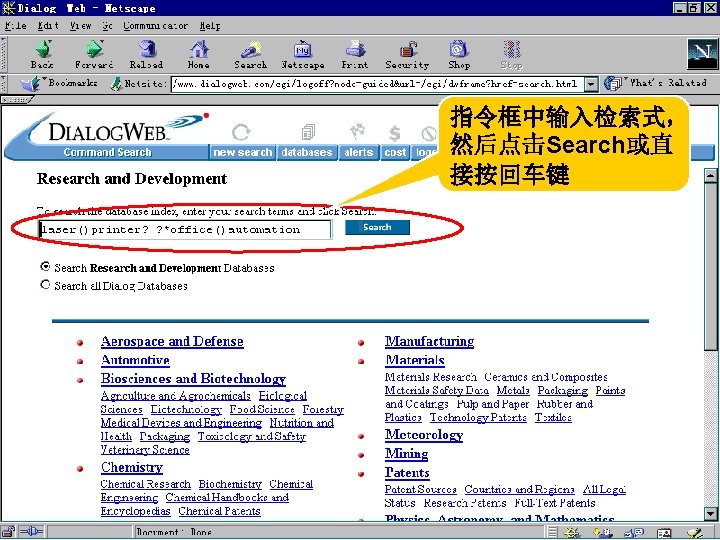Go to Home page icon
Image resolution: width=720 pixels, height=540 pixels.
(x=199, y=49)
